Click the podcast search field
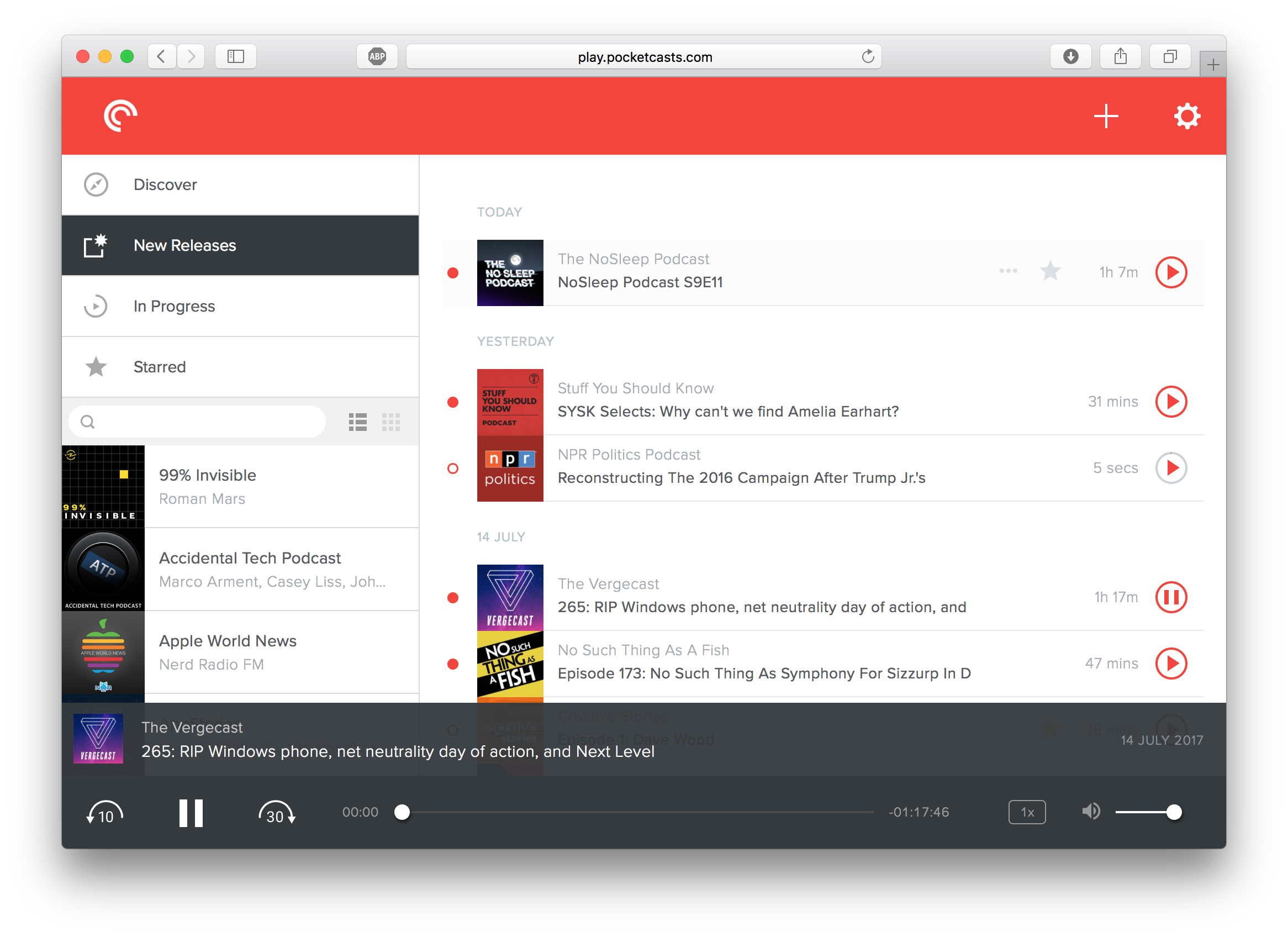1288x937 pixels. [x=197, y=422]
